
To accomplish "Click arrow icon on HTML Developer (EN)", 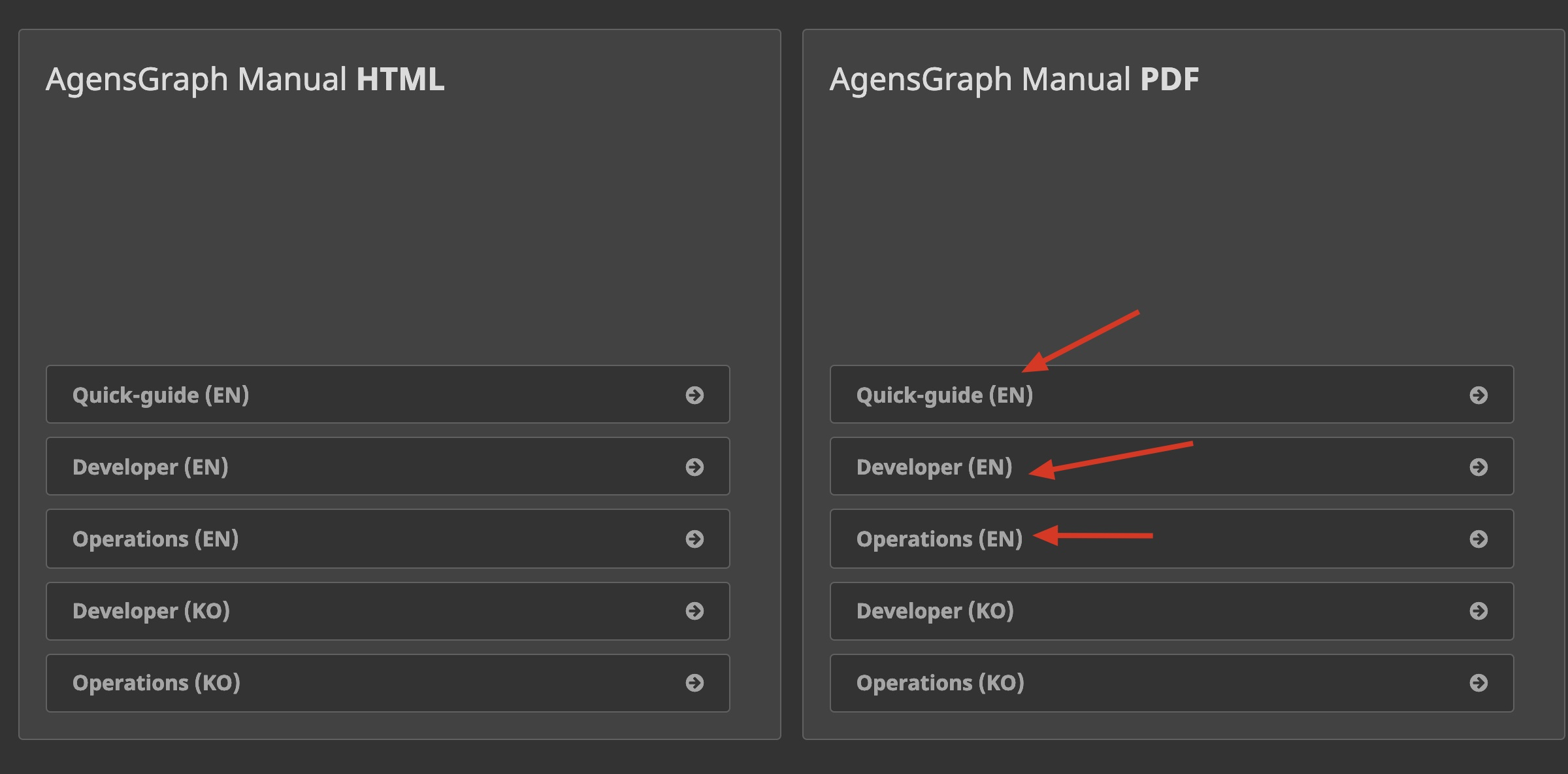I will point(694,467).
